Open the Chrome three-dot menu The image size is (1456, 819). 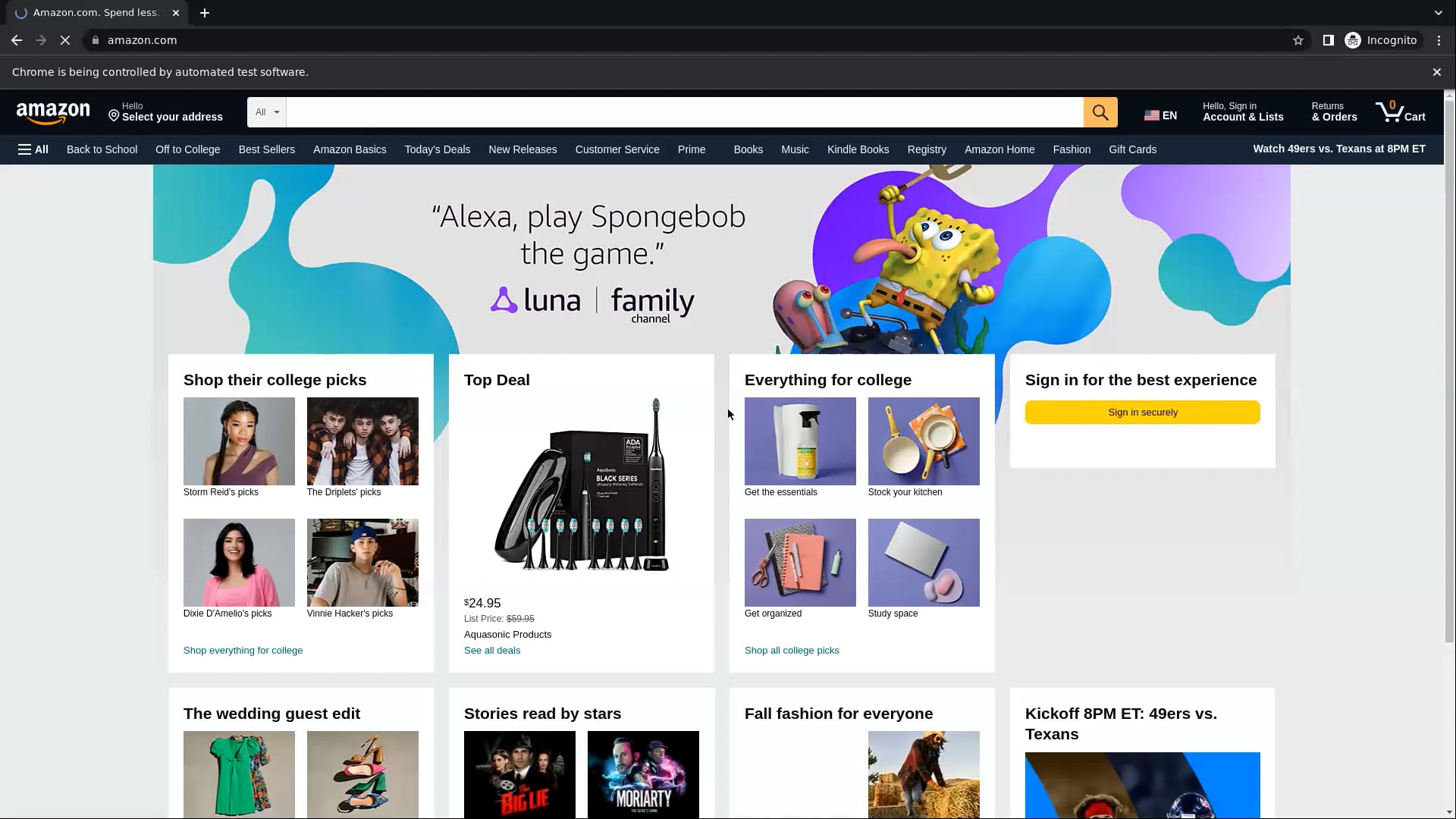tap(1439, 40)
